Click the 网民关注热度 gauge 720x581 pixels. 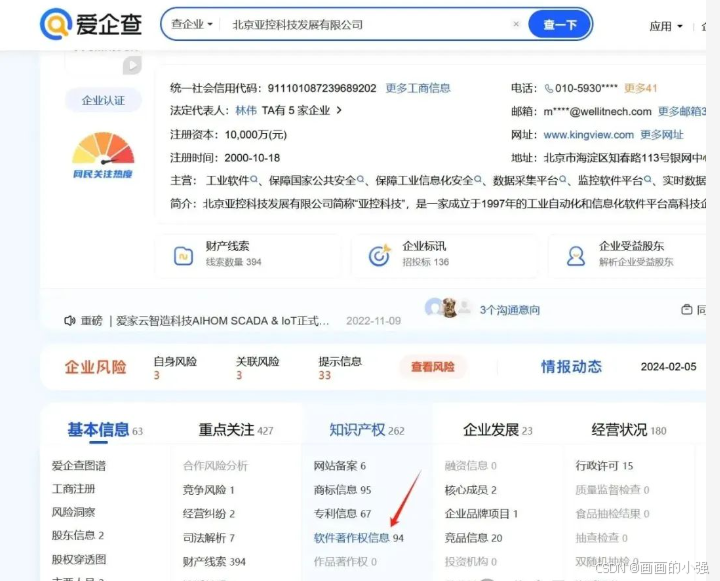pyautogui.click(x=103, y=155)
